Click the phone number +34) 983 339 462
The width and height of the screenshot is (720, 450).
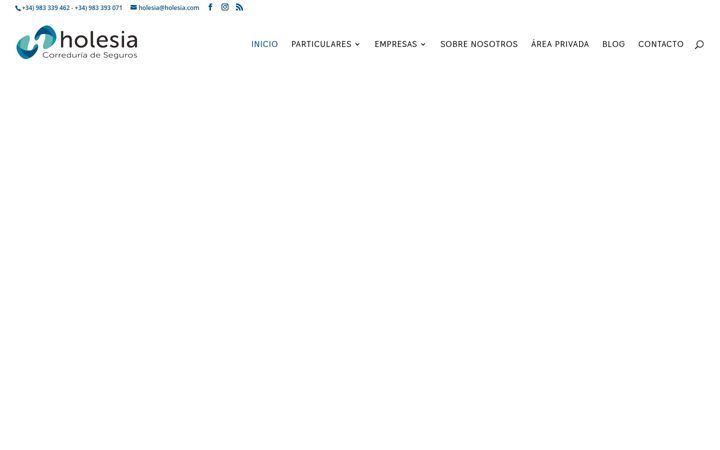46,8
